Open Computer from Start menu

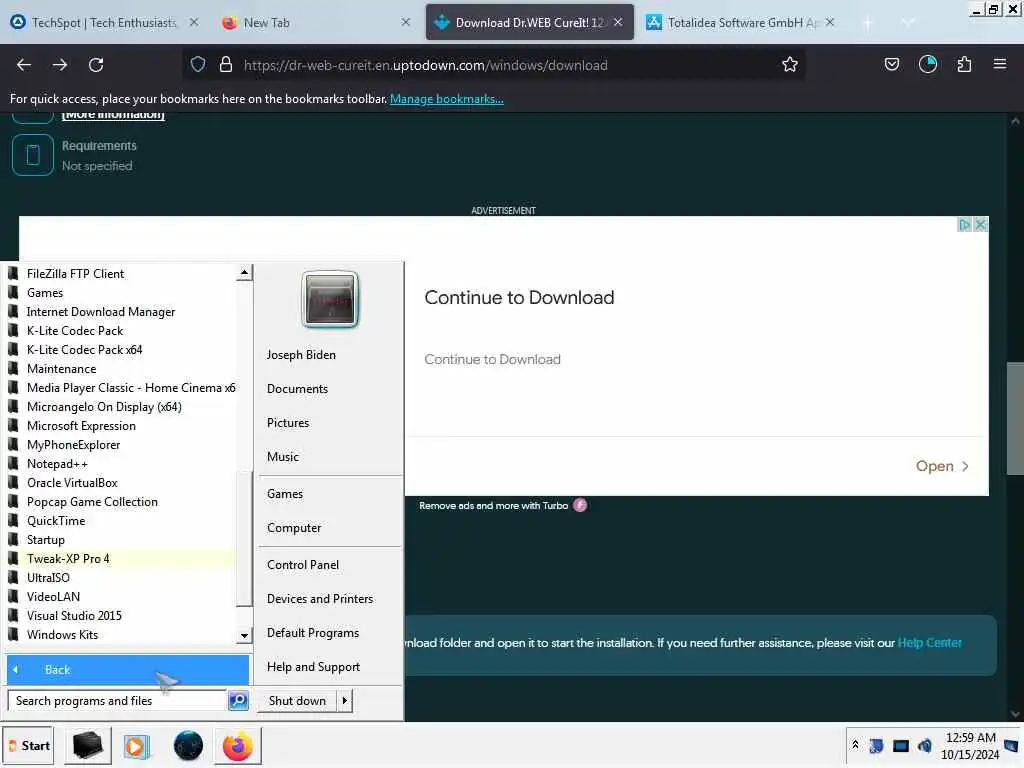[x=294, y=528]
